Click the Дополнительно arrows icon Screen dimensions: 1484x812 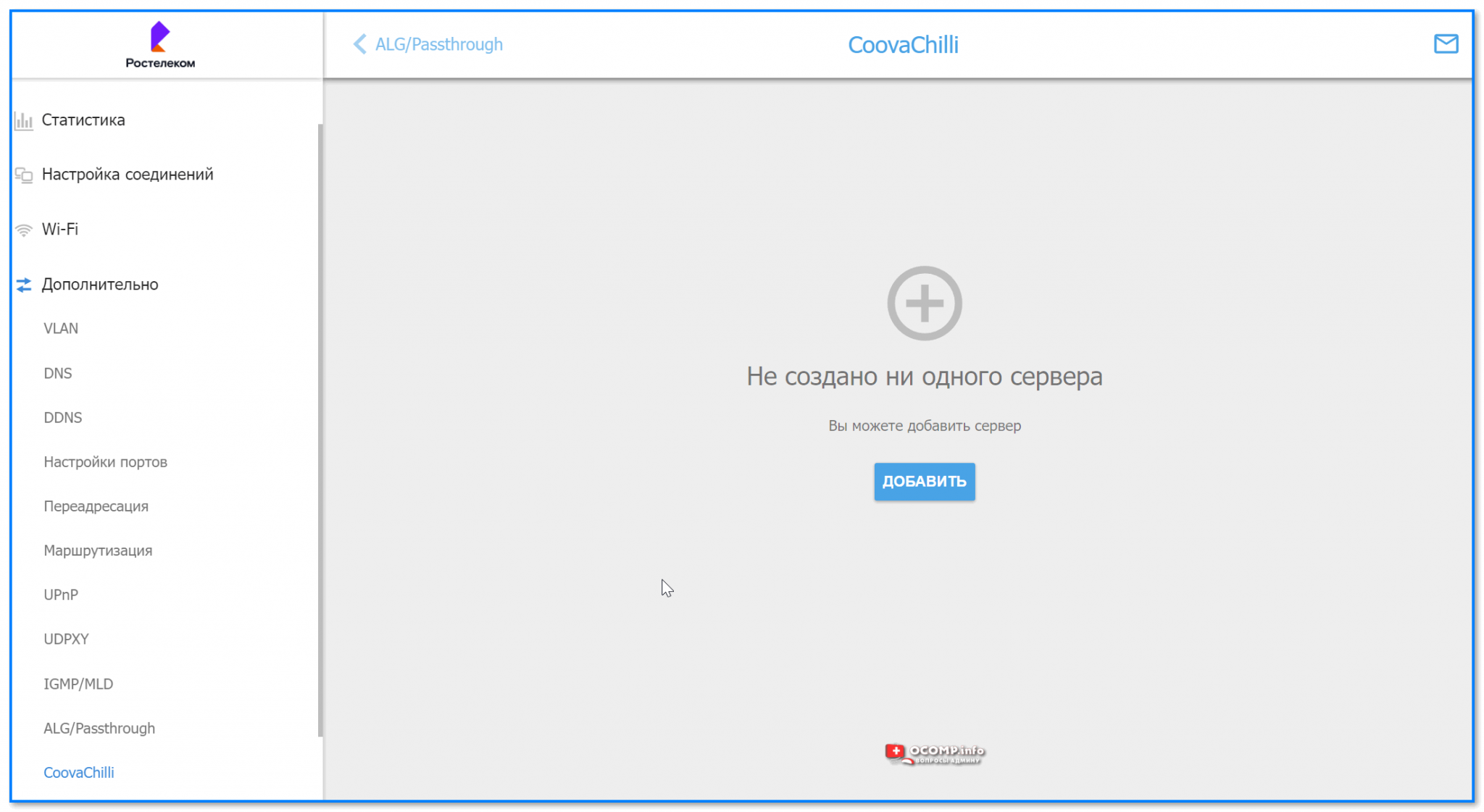(x=24, y=285)
